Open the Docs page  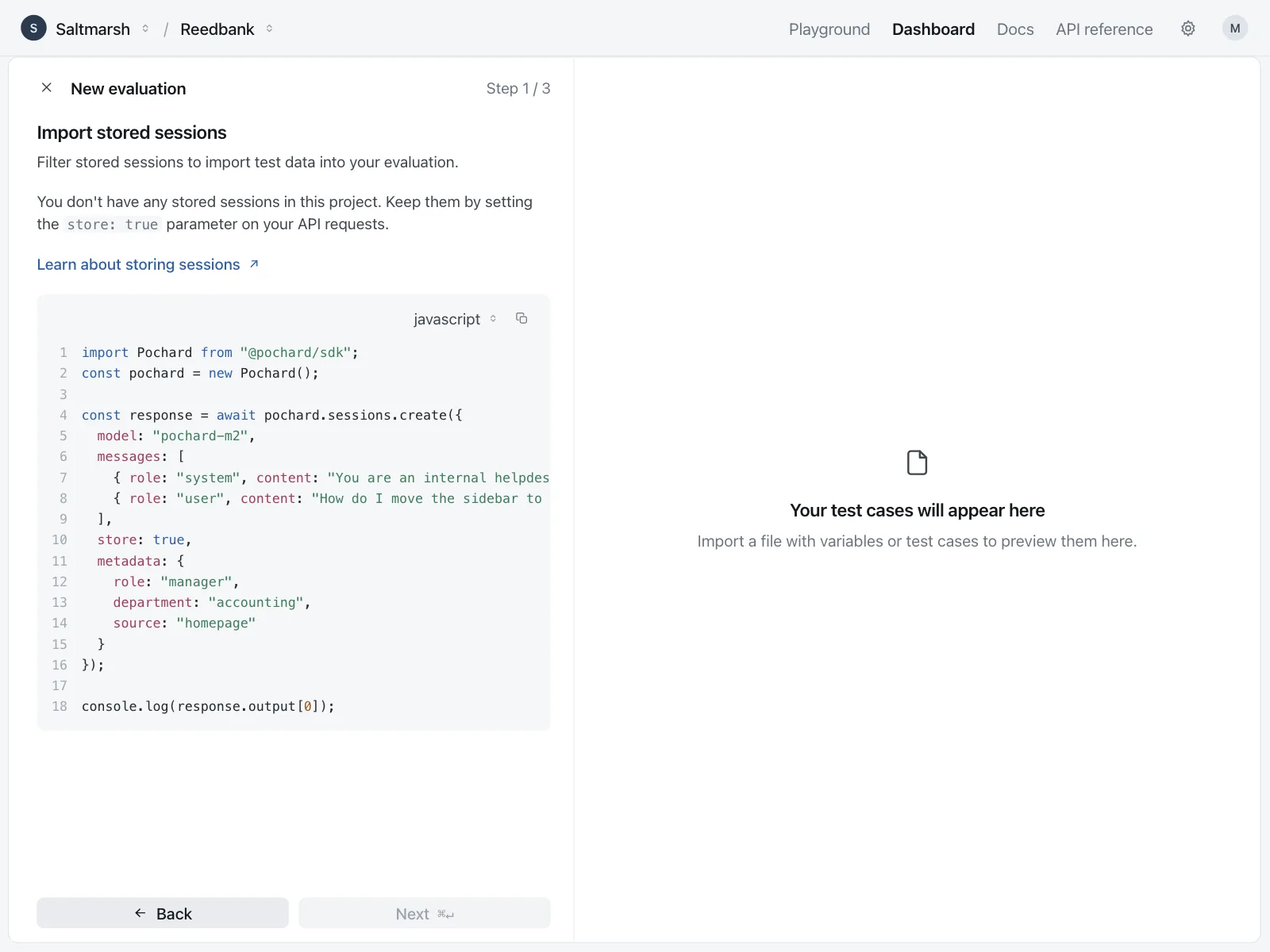[x=1014, y=29]
